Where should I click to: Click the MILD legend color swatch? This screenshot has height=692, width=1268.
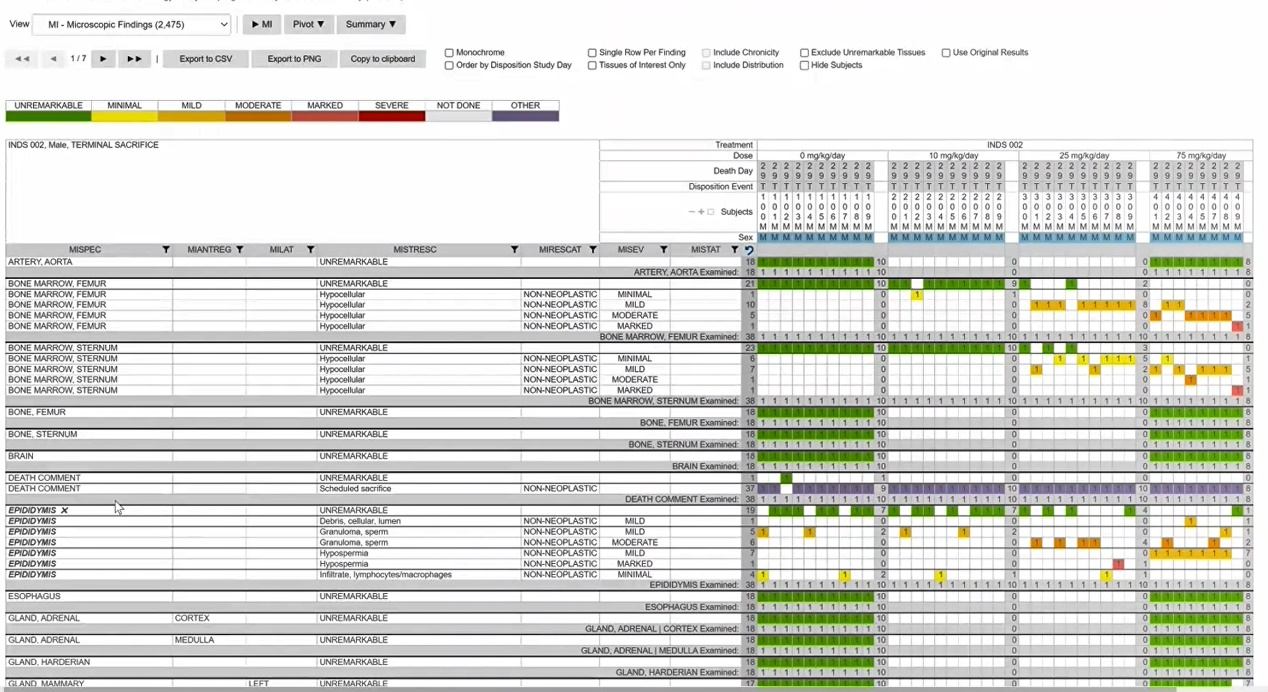tap(191, 116)
